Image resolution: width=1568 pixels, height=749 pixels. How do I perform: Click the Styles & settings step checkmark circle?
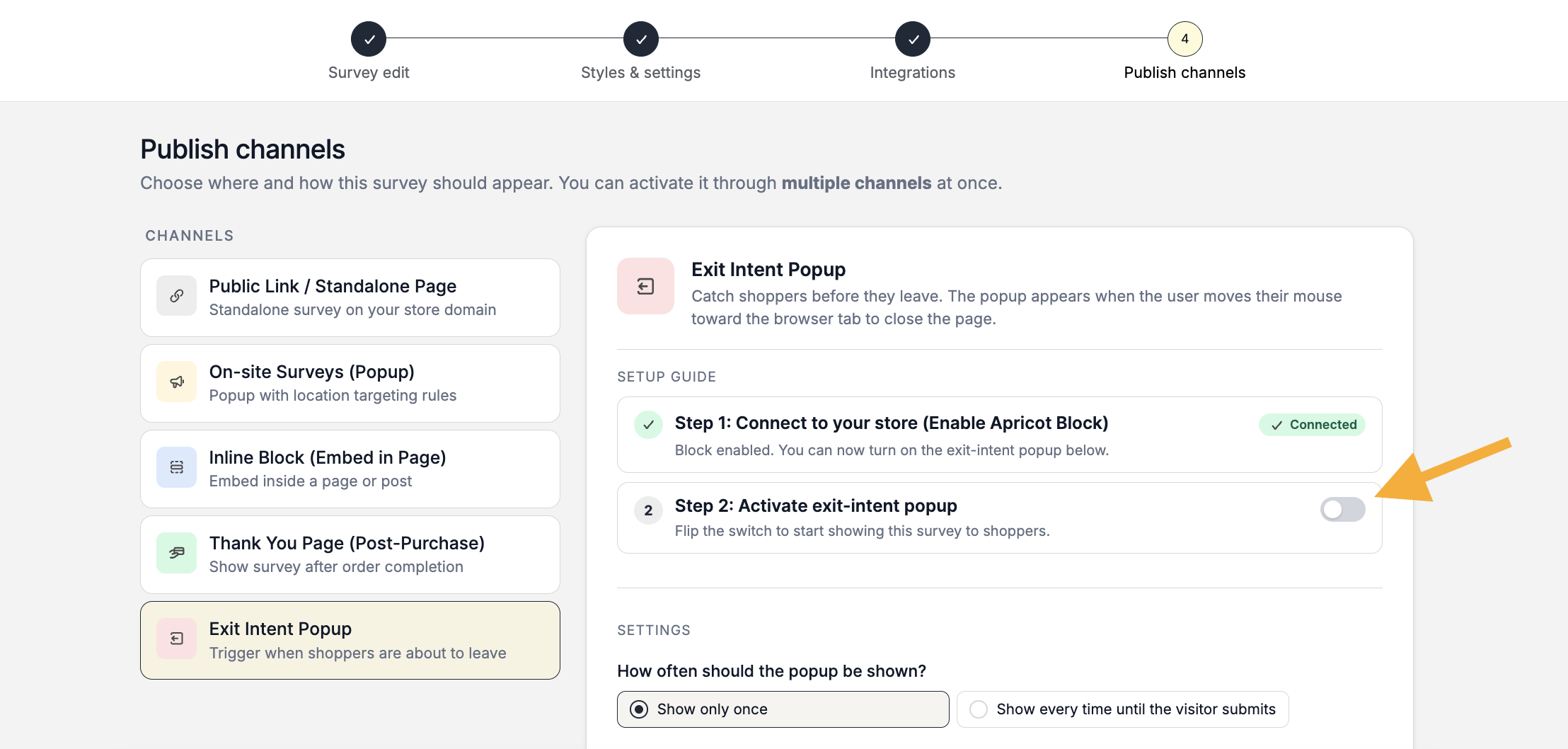point(641,39)
